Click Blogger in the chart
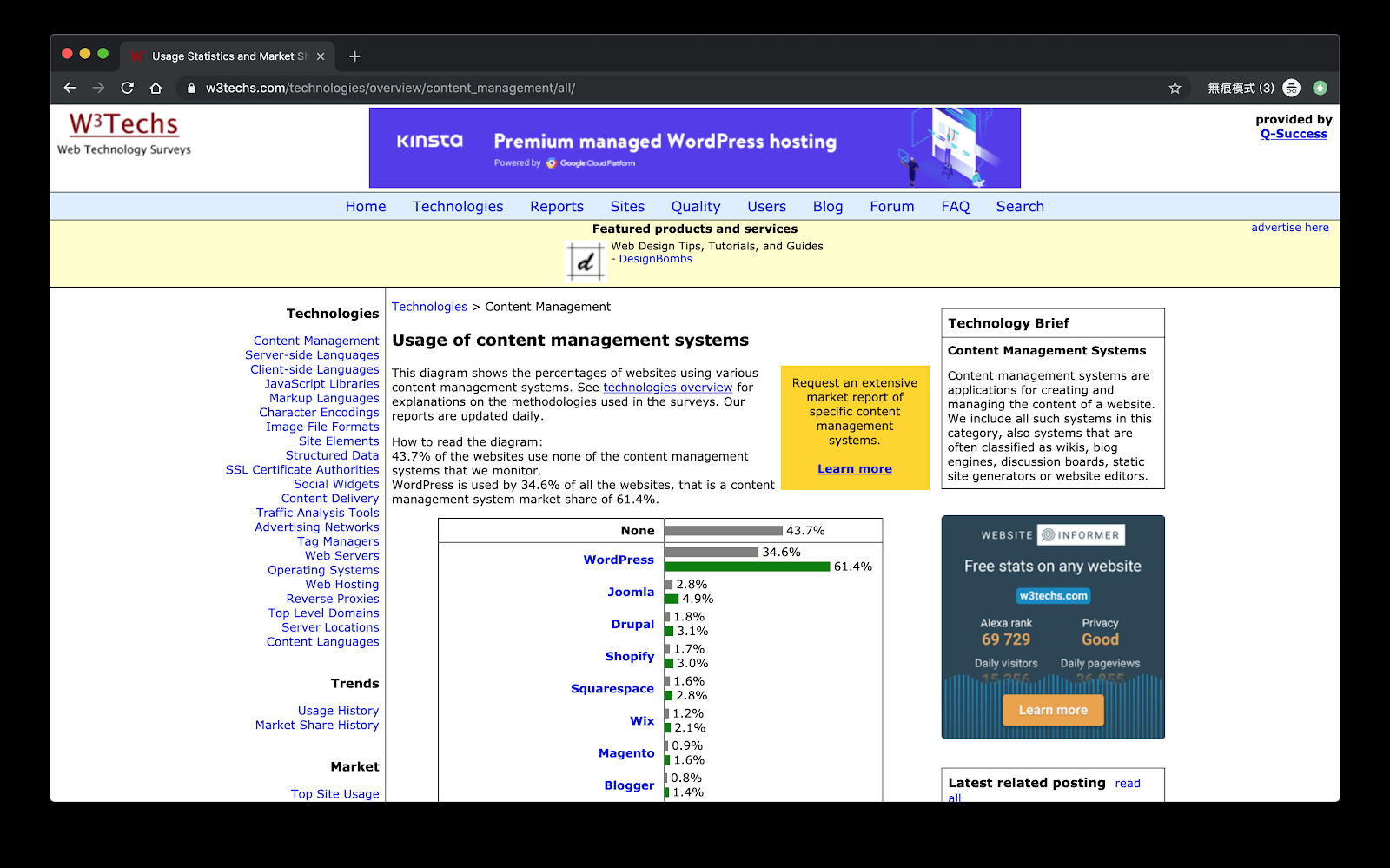 pos(629,785)
